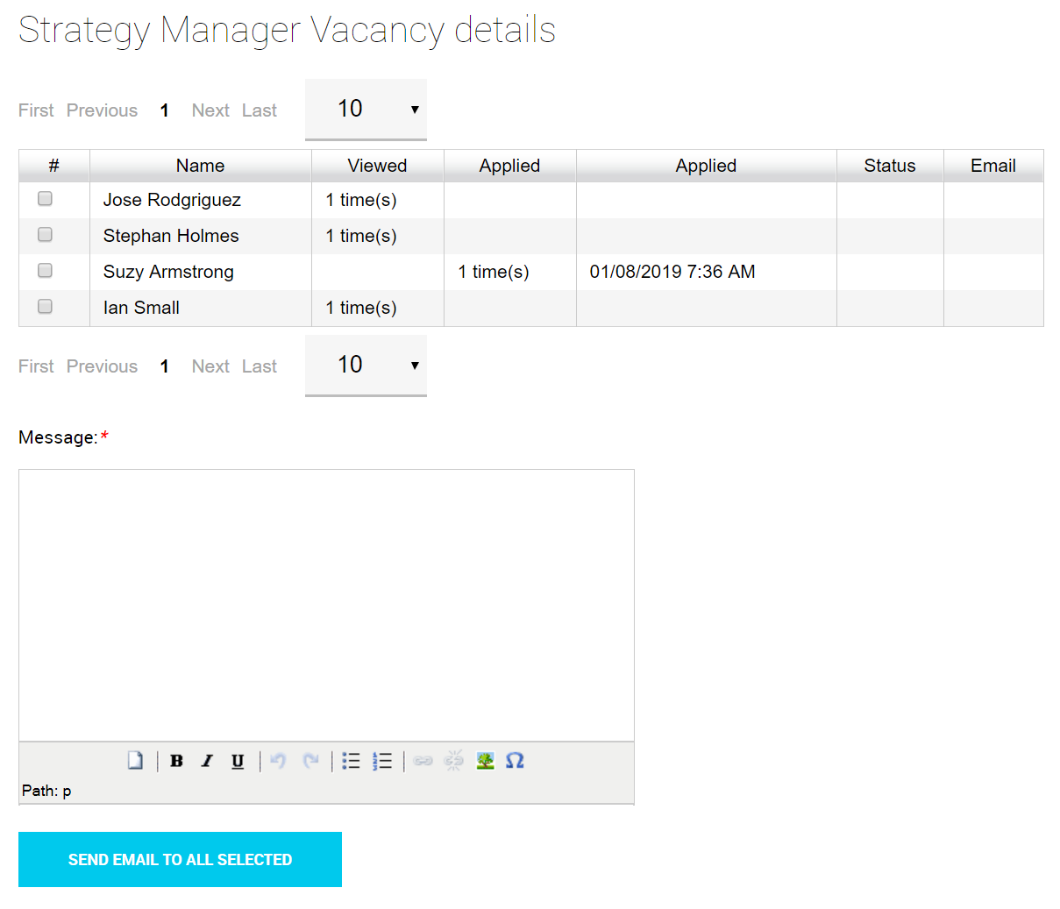Click the New document icon in editor toolbar
Viewport: 1060px width, 909px height.
click(x=135, y=760)
